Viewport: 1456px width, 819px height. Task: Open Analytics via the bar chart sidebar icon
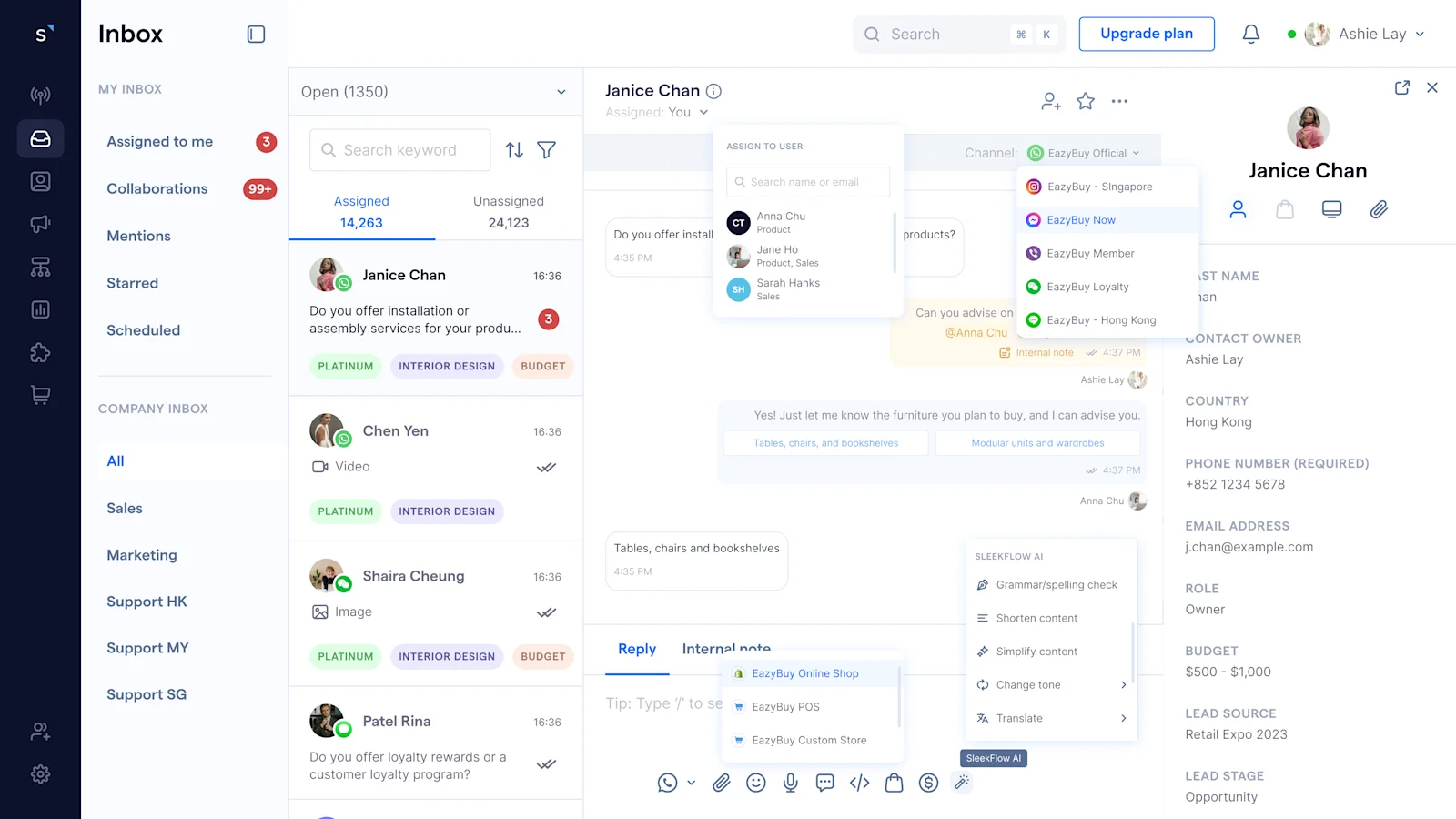pos(40,309)
